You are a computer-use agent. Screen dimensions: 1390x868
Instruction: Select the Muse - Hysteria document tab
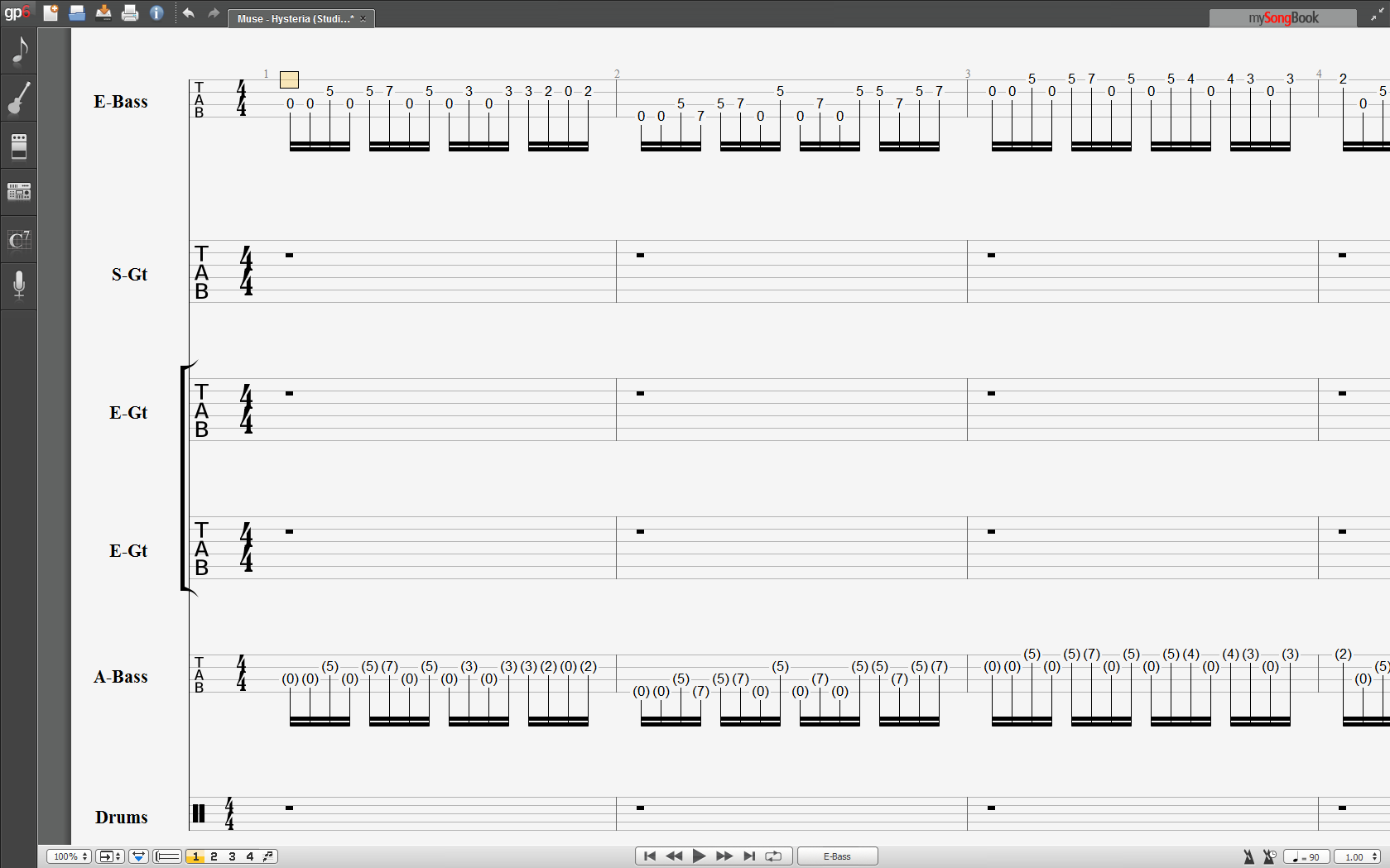click(x=295, y=18)
